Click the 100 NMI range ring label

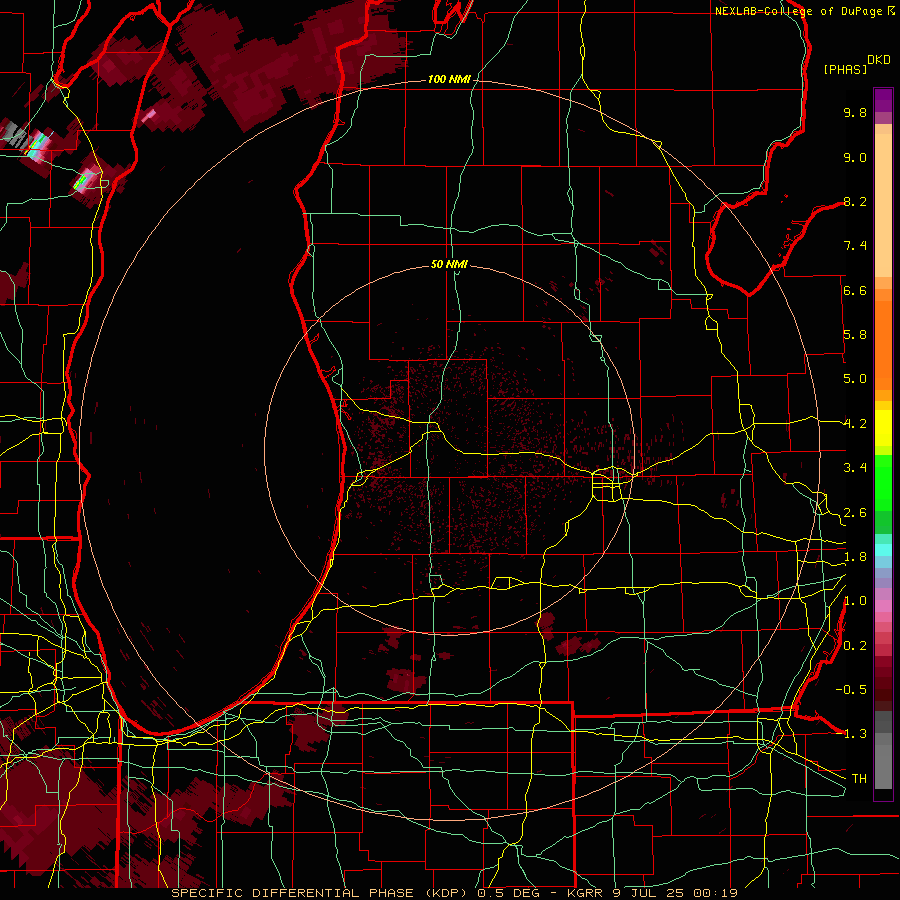tap(449, 79)
